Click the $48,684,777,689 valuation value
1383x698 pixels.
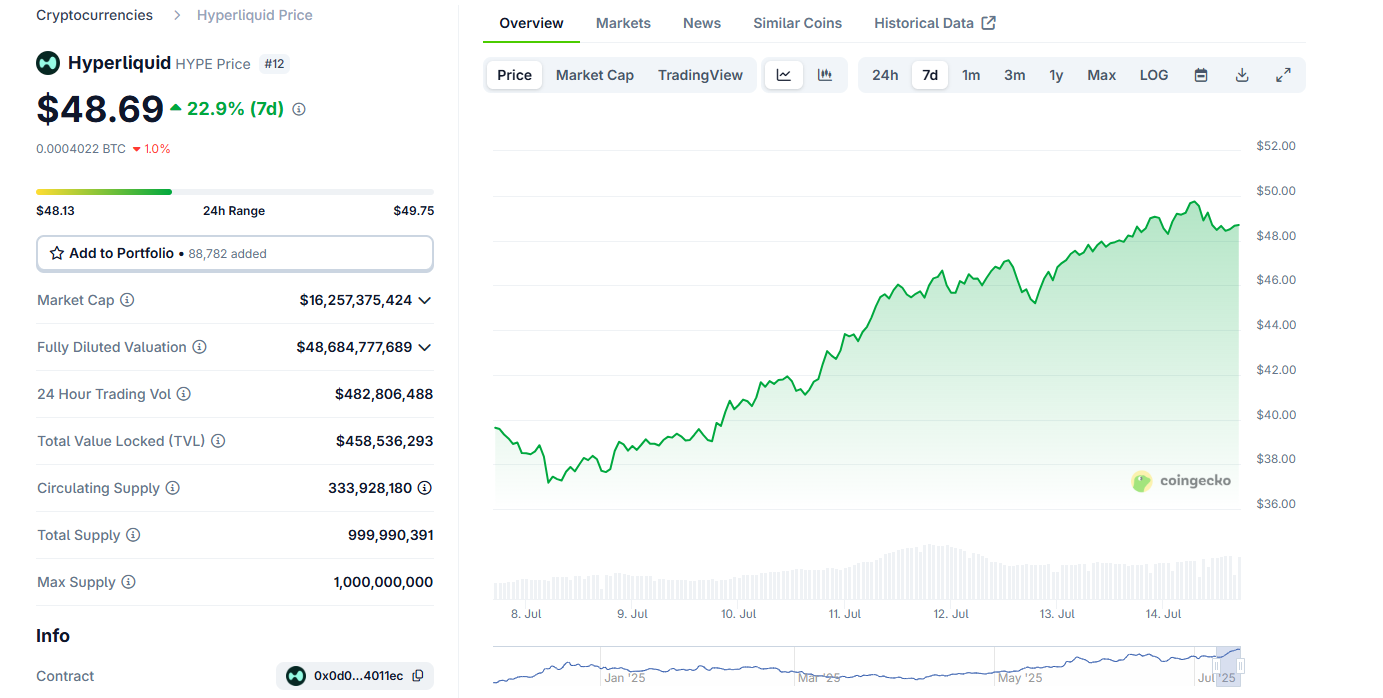354,347
